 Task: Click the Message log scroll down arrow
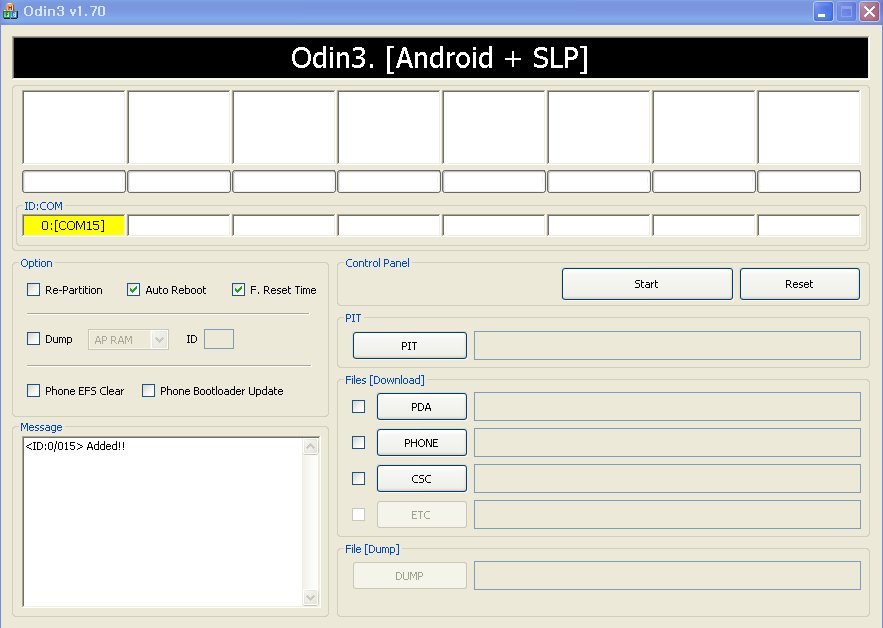(x=310, y=597)
